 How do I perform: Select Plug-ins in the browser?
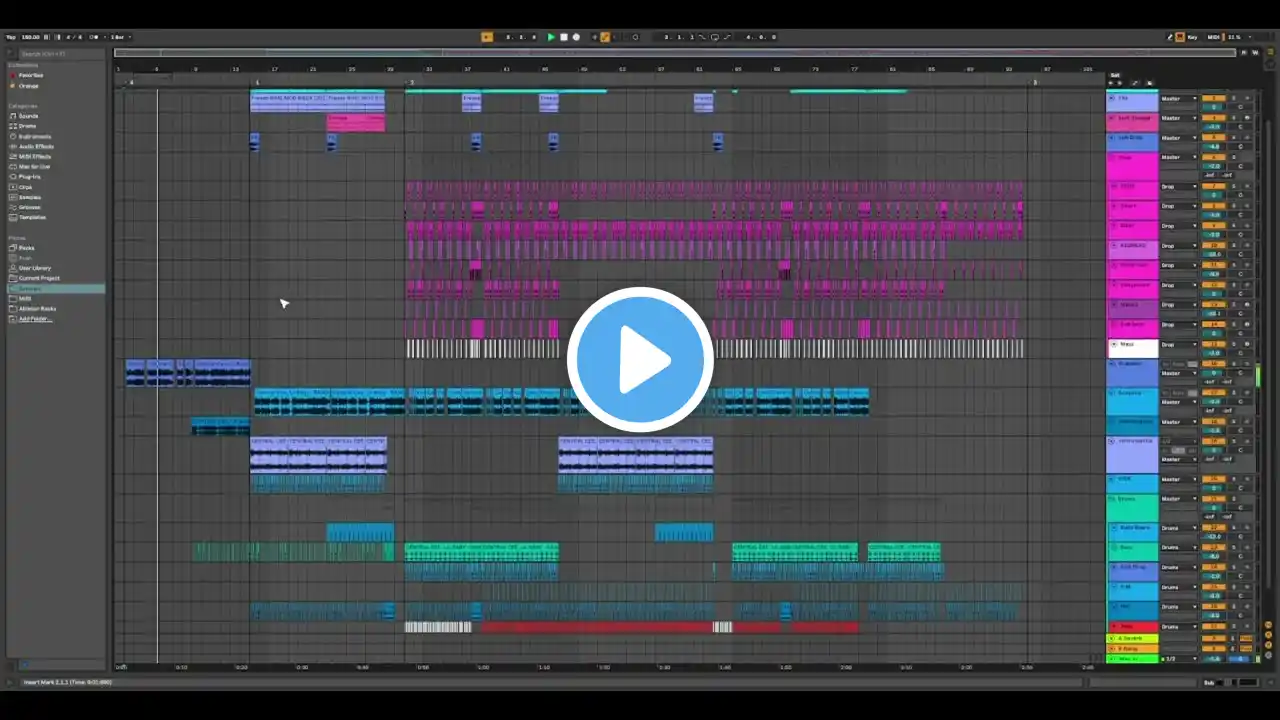[x=29, y=177]
